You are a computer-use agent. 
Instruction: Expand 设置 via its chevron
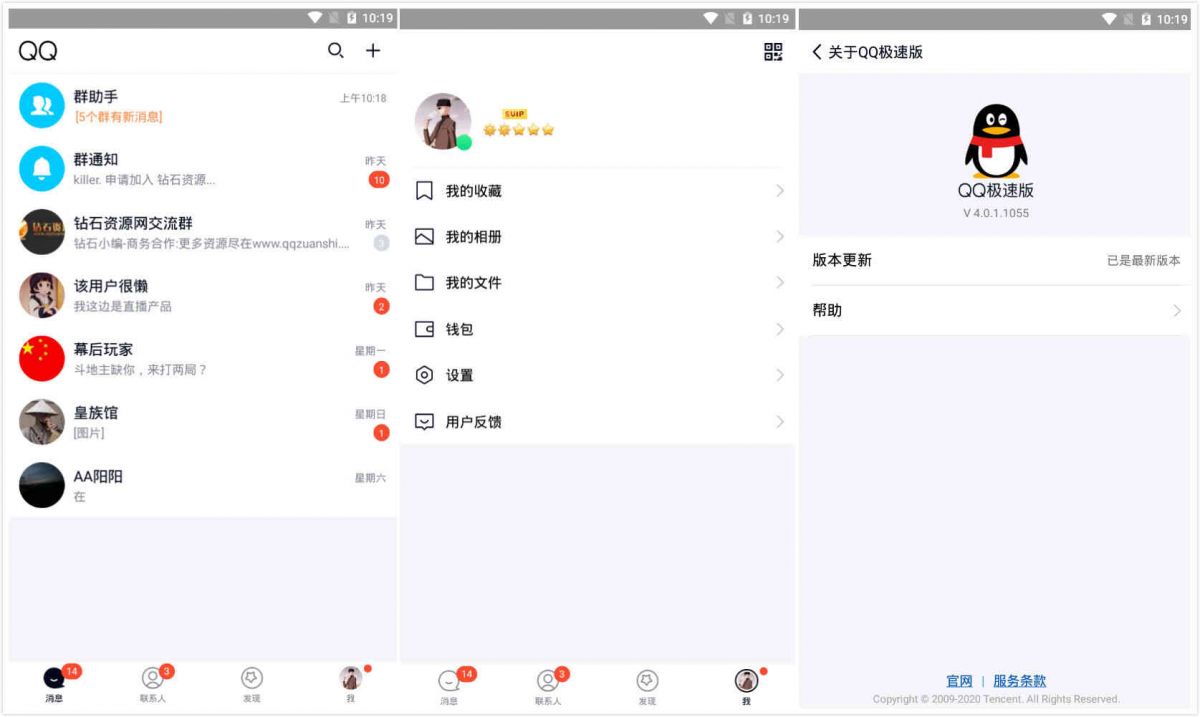coord(780,375)
